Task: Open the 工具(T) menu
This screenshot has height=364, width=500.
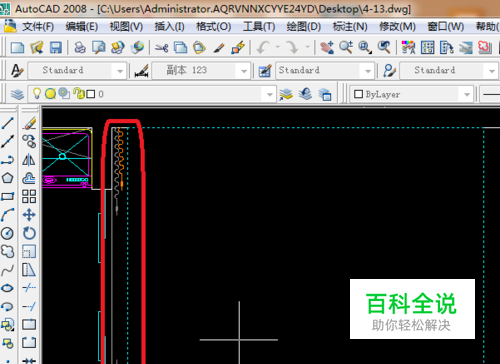Action: coord(259,26)
